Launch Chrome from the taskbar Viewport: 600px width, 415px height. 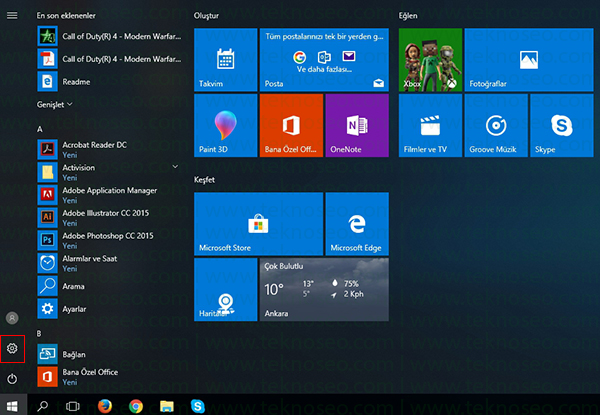(135, 406)
